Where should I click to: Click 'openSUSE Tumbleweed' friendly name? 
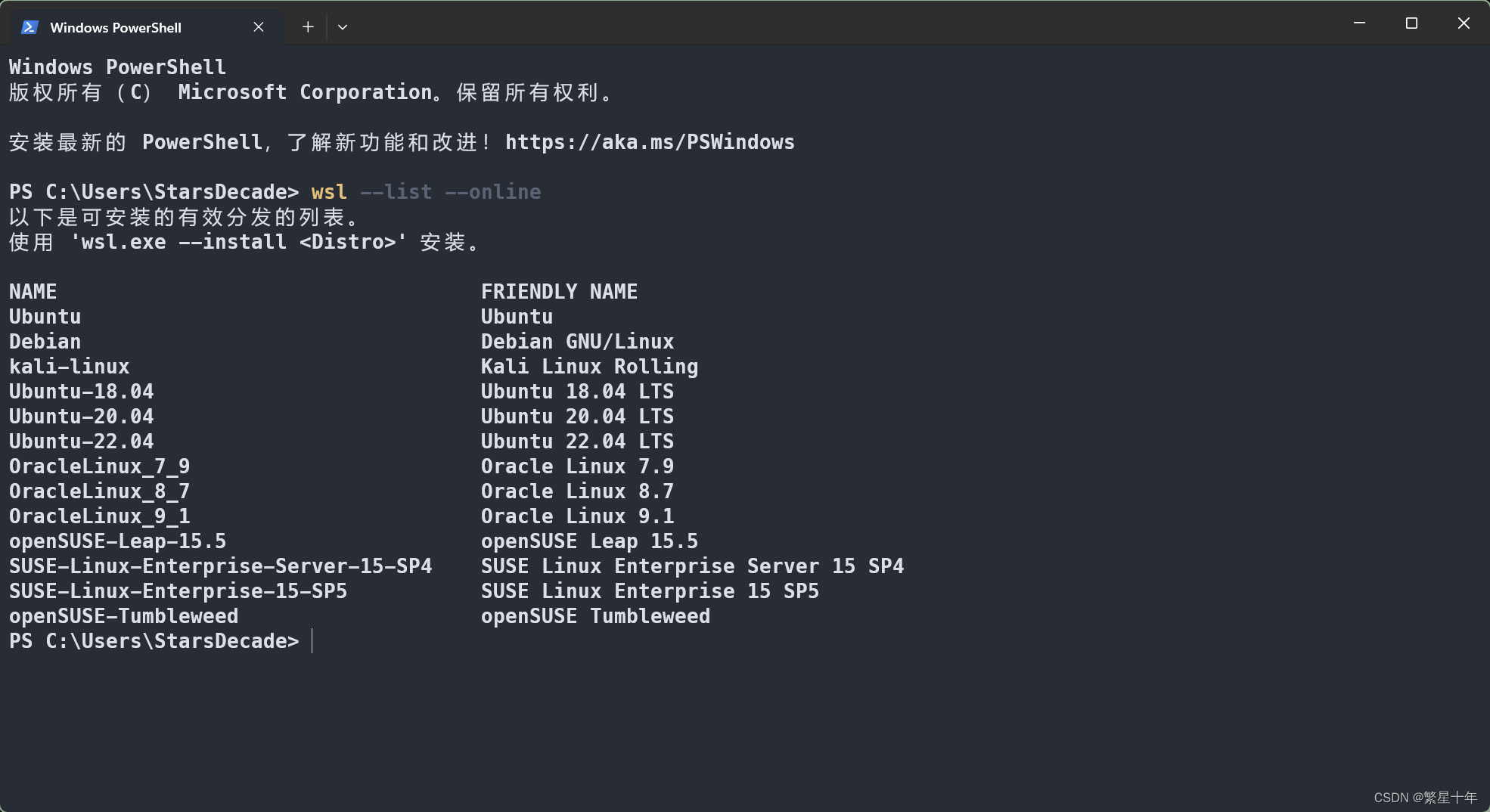[x=595, y=616]
